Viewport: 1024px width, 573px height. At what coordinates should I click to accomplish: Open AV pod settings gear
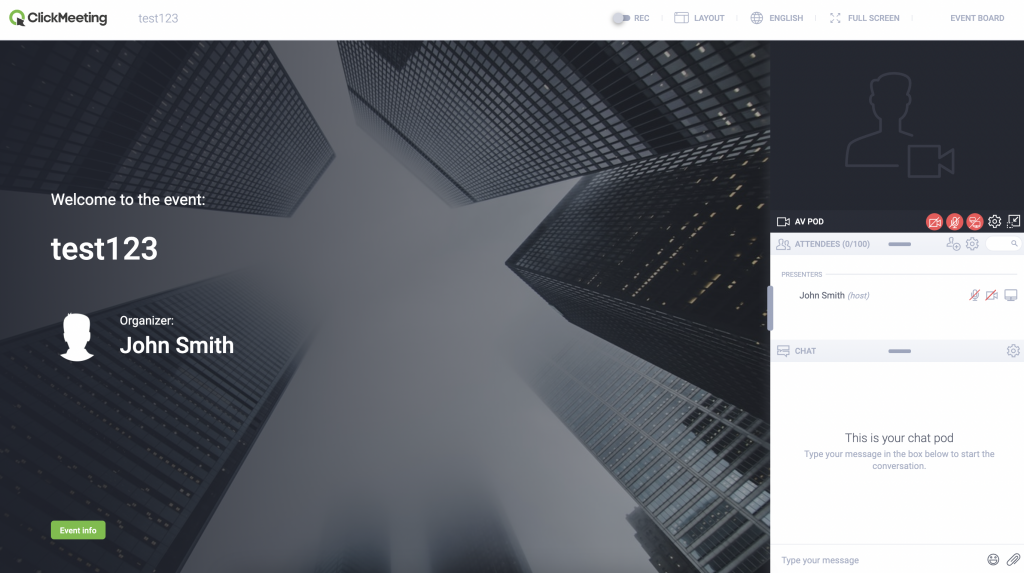(x=994, y=221)
